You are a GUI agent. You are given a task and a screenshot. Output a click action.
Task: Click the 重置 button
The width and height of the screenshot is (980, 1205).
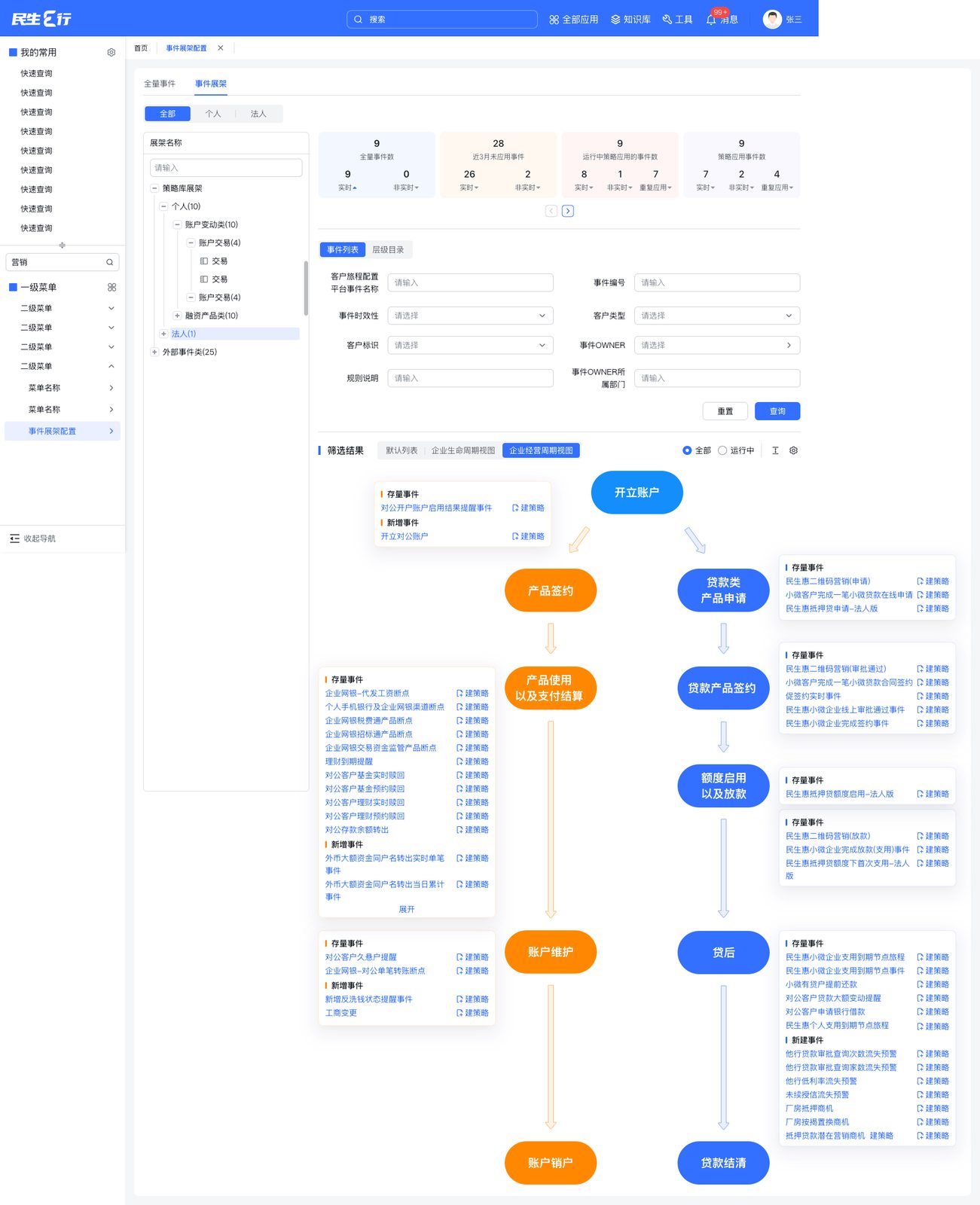(x=725, y=411)
